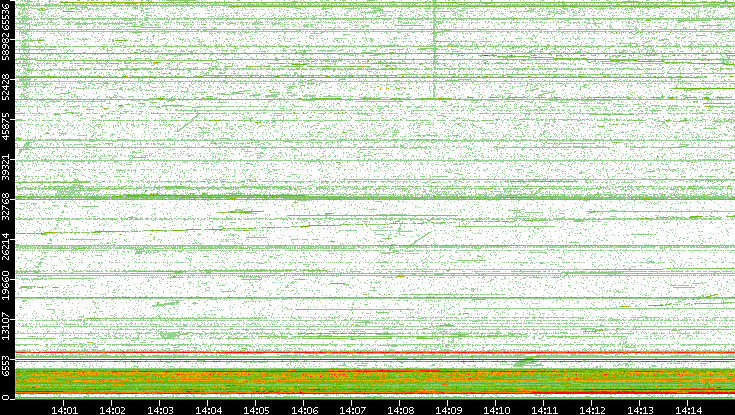Screen dimensions: 735x415
Task: Click the 19660 vertical axis label
Action: click(5, 286)
